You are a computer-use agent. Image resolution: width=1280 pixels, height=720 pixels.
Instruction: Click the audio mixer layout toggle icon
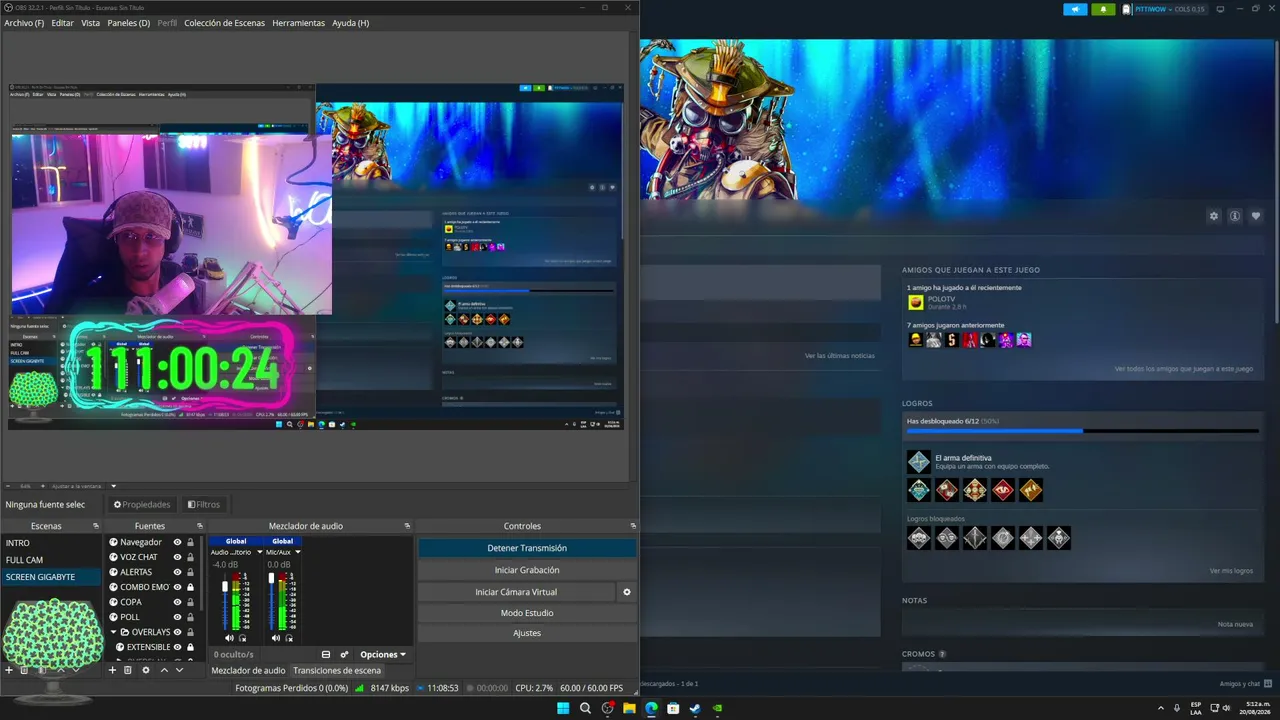326,655
